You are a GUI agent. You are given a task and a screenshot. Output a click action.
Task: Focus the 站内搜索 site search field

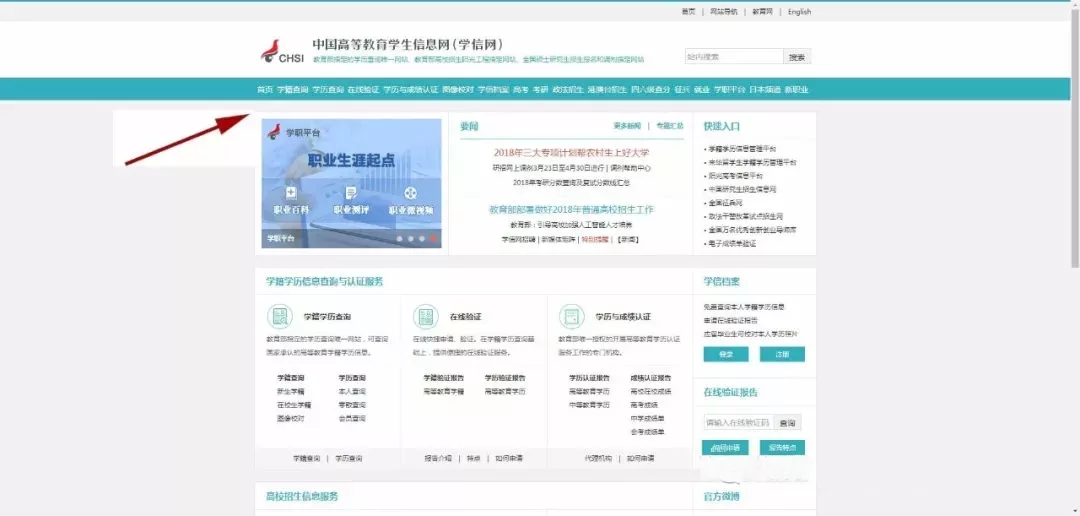coord(733,57)
